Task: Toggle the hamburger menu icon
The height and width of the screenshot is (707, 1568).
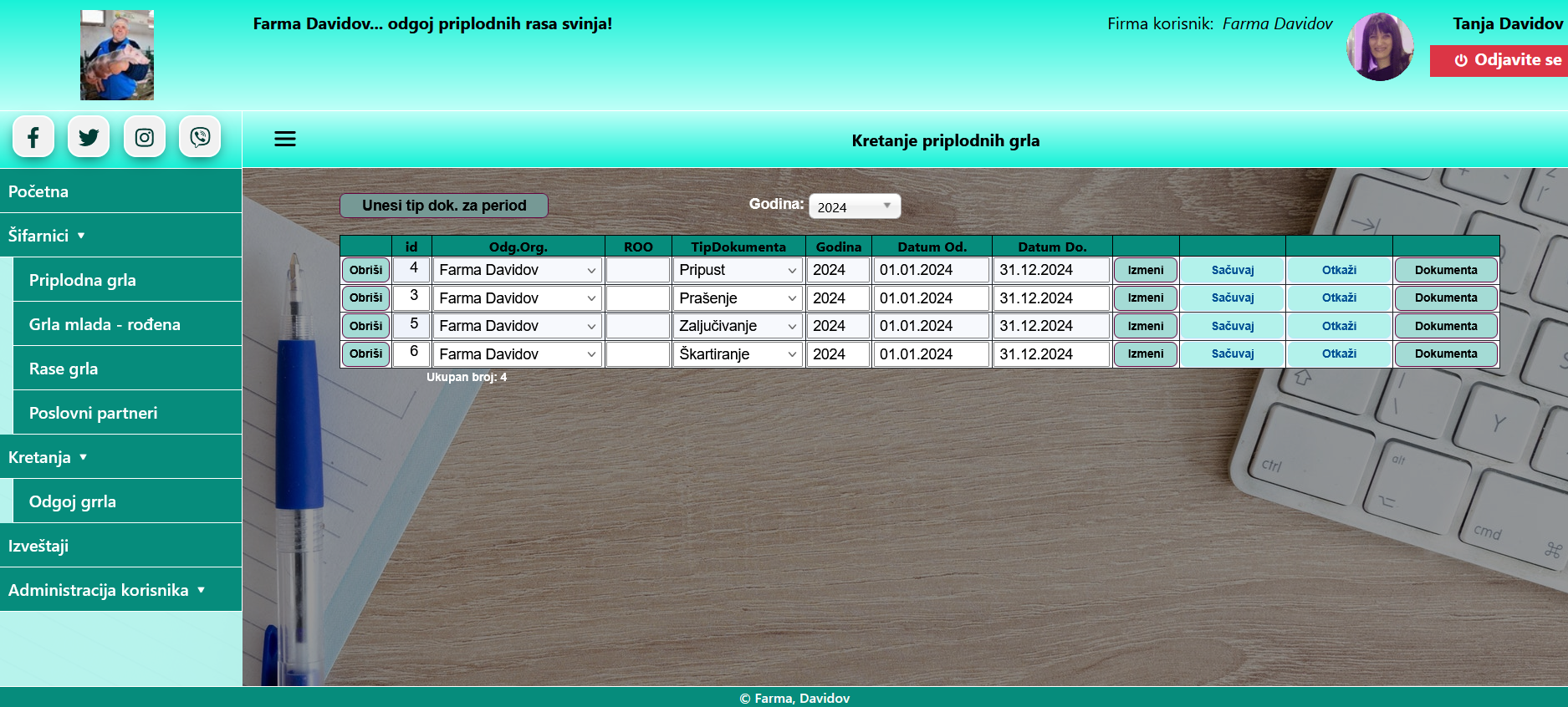Action: point(285,140)
